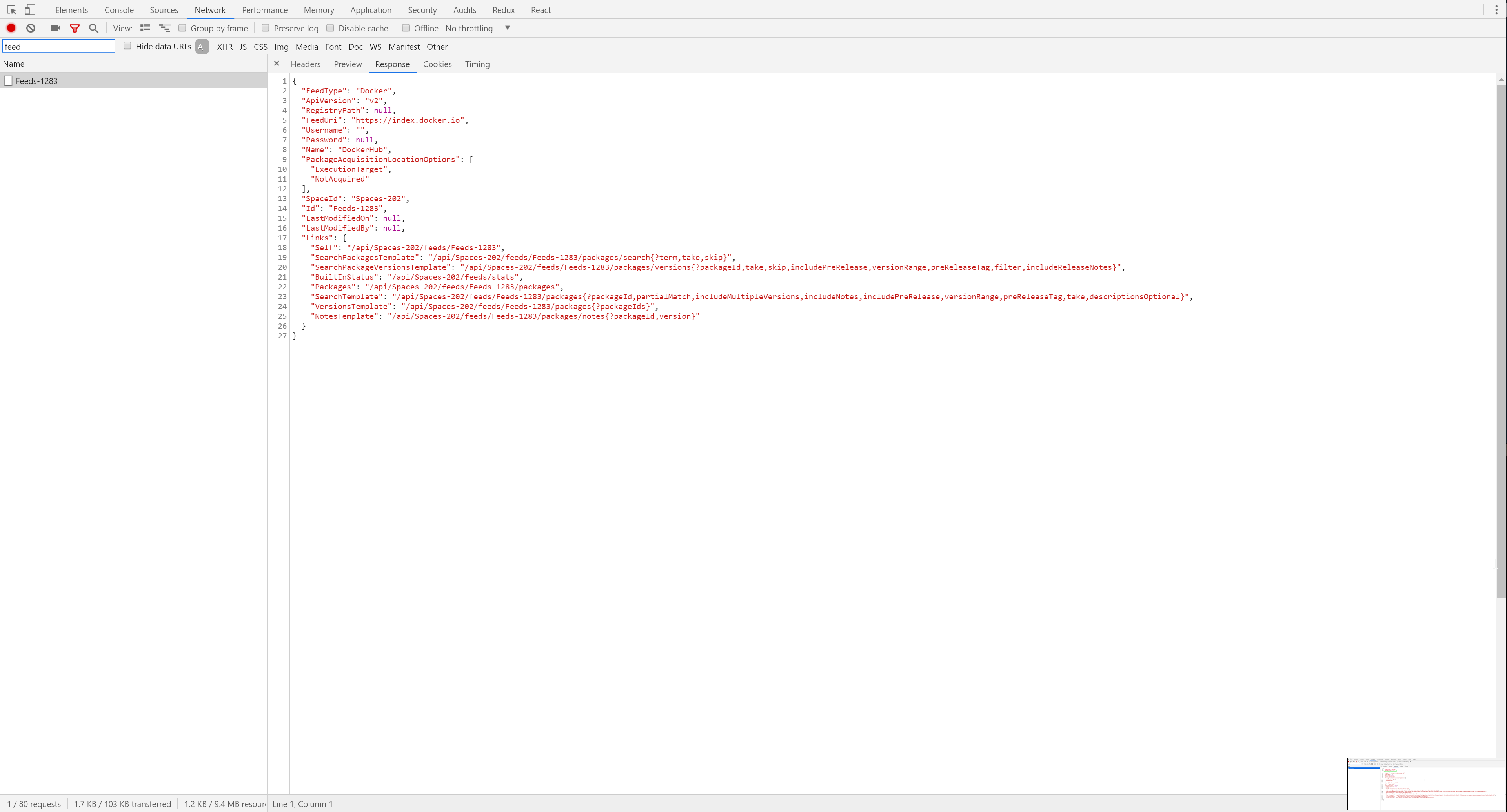Open the DevTools customize menu
Screen dimensions: 1507x812
tap(1497, 9)
